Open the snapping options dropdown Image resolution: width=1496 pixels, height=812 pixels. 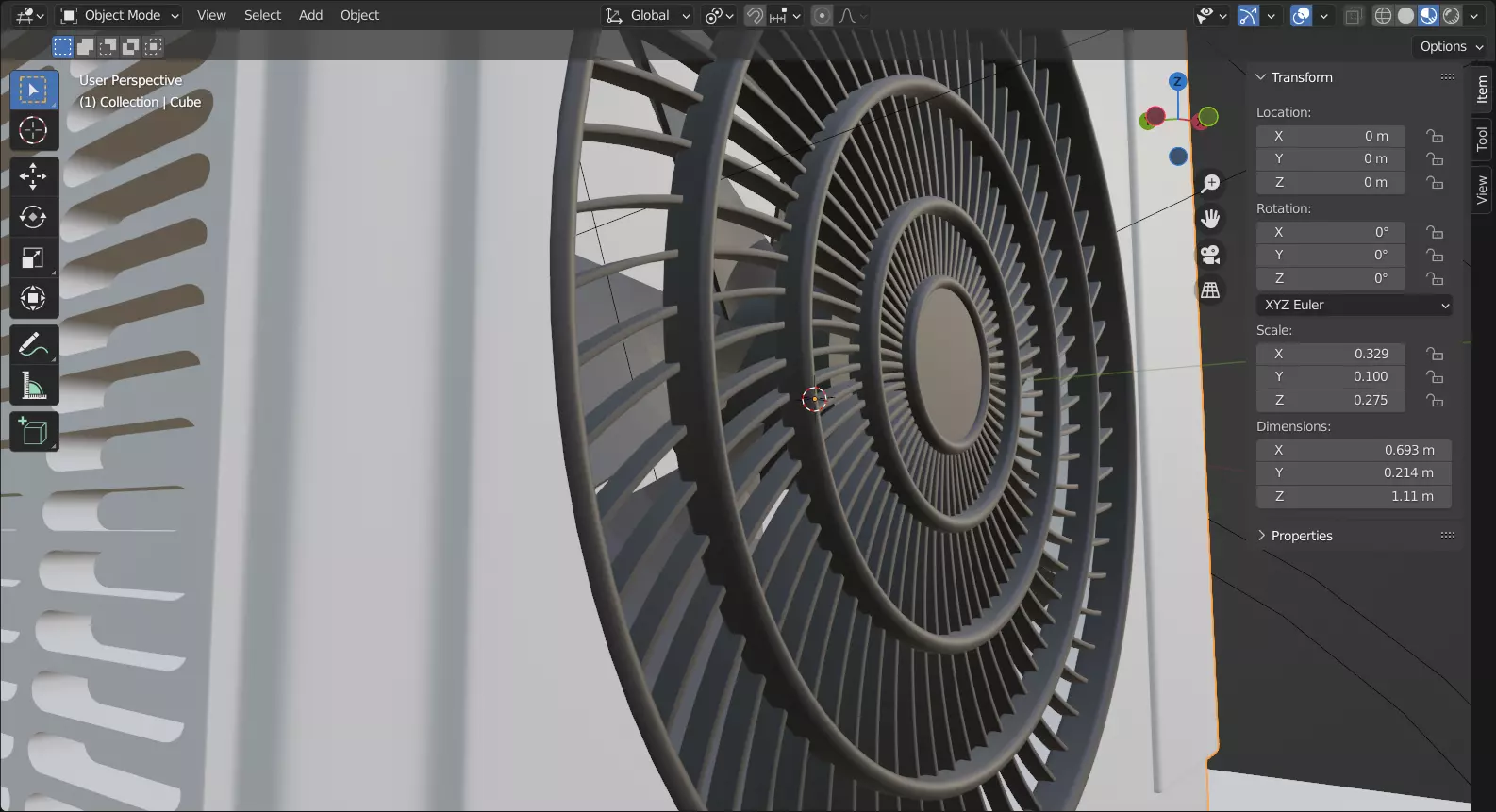coord(785,15)
